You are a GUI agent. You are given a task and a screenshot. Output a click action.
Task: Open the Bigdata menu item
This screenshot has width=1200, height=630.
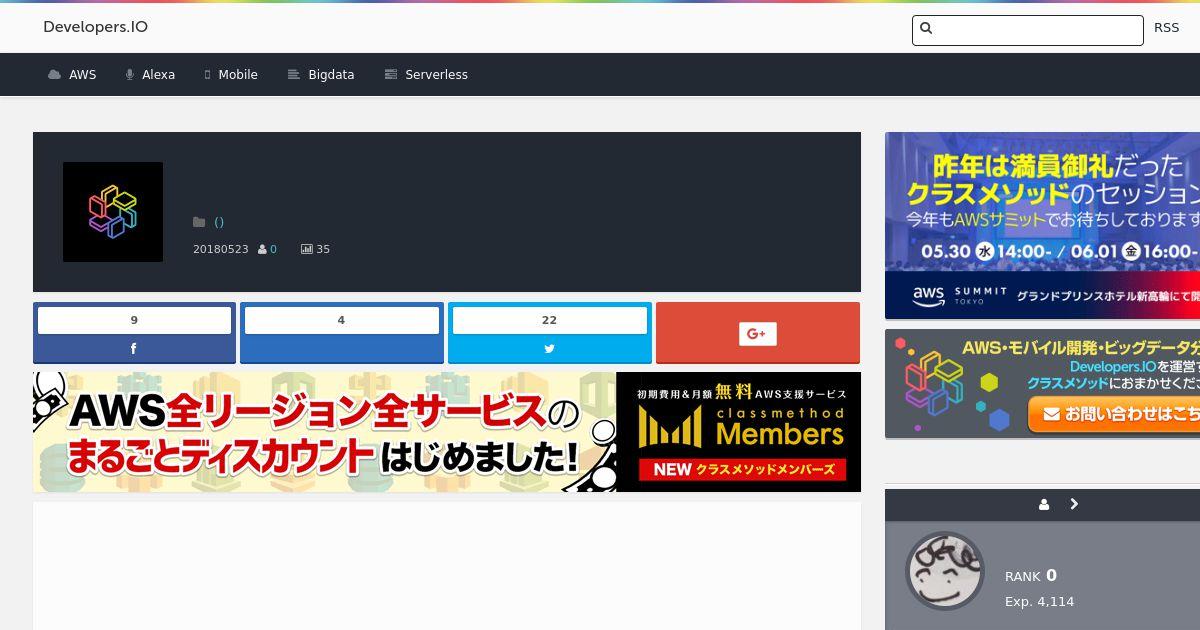pyautogui.click(x=321, y=75)
